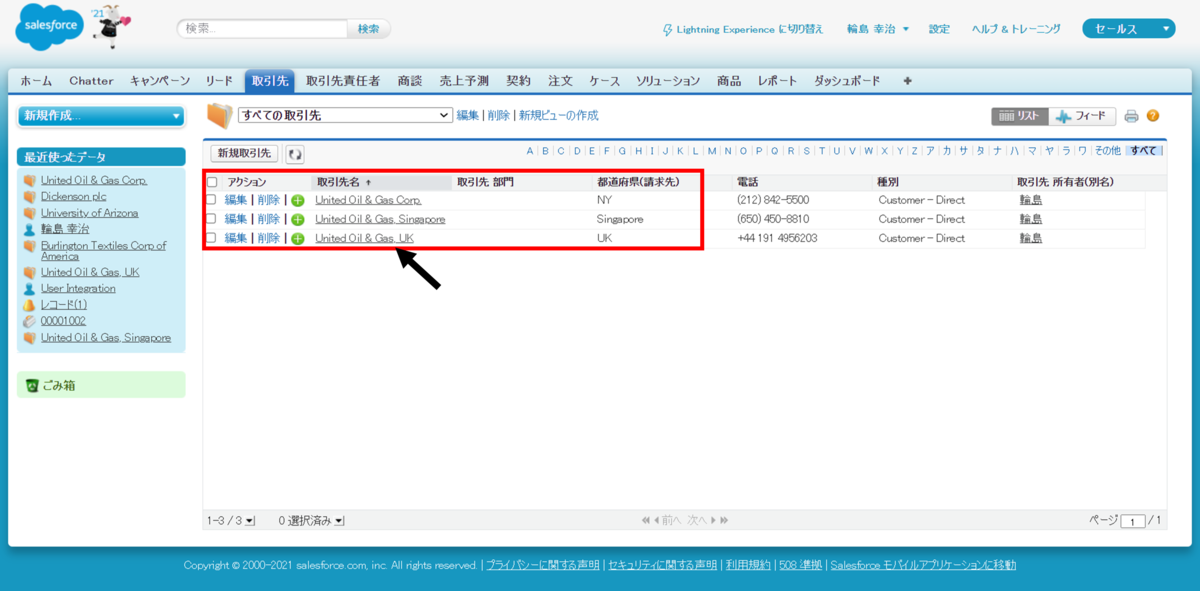
Task: Click the printer icon for printable view
Action: coord(1131,116)
